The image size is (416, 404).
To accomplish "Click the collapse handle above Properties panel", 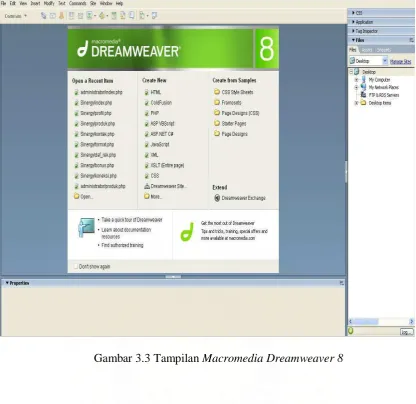I will point(173,276).
